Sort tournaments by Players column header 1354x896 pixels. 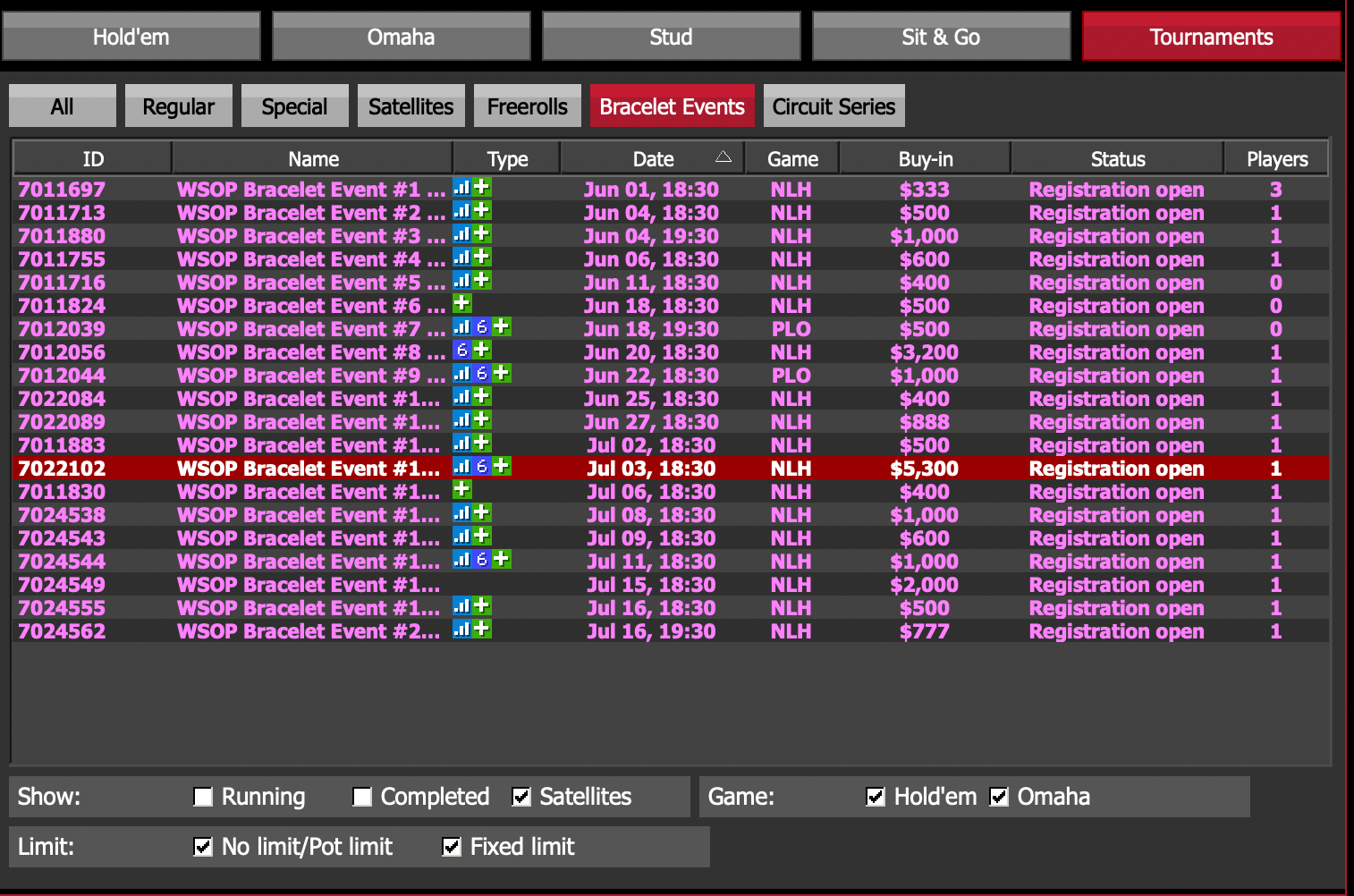1276,159
